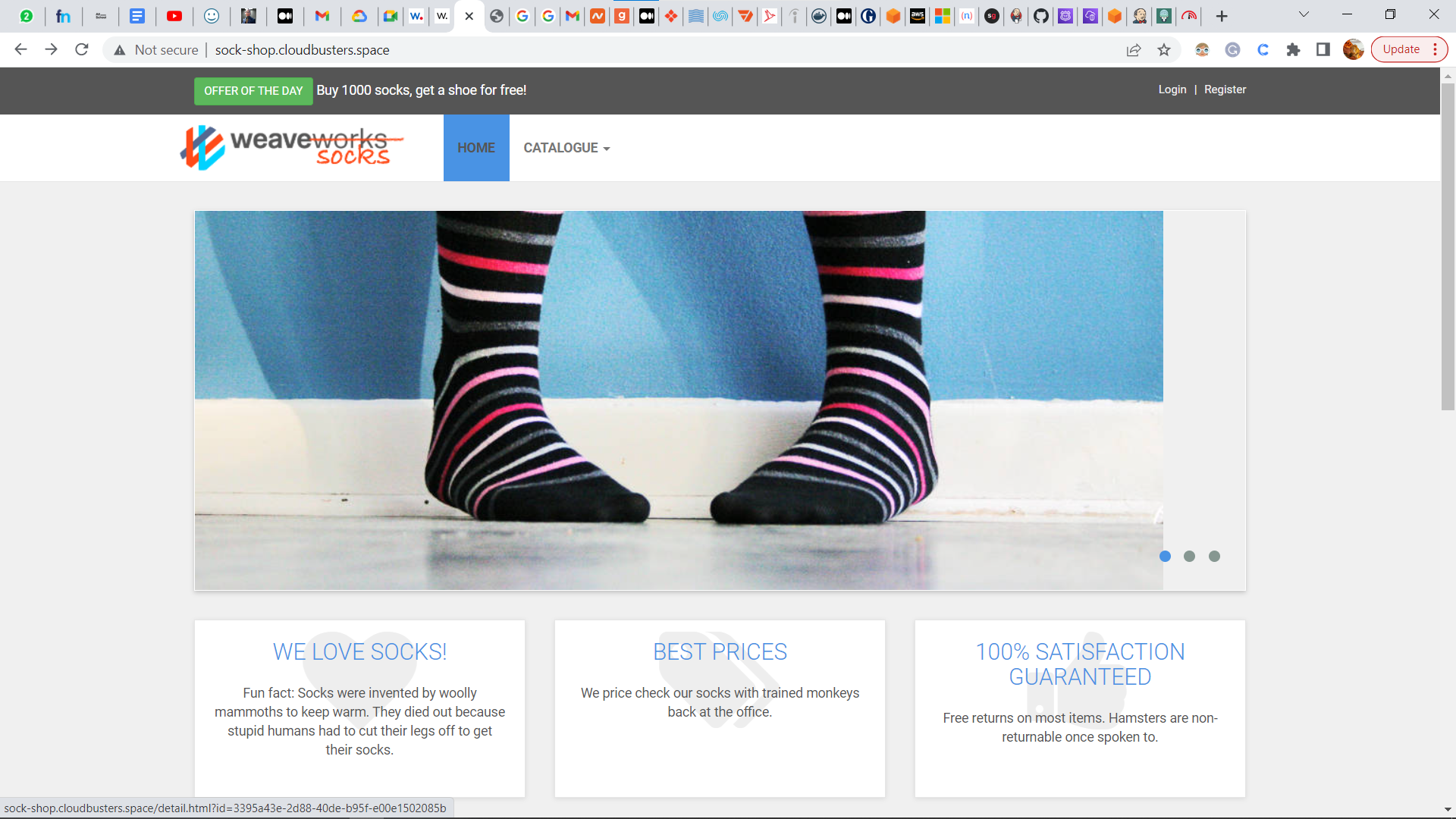Click the Update button in Chrome
This screenshot has width=1456, height=819.
tap(1401, 49)
